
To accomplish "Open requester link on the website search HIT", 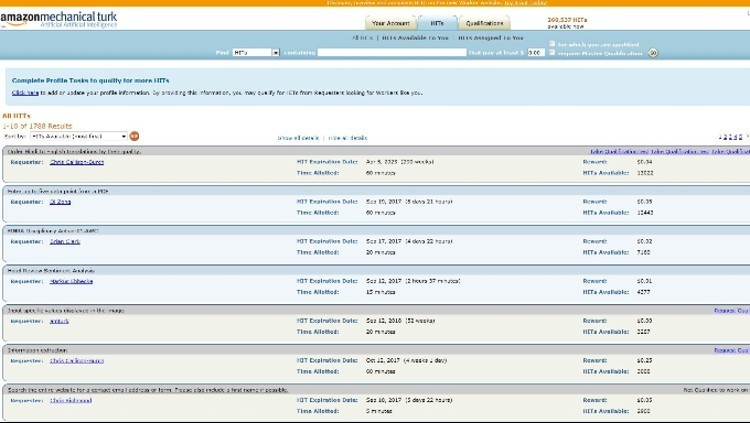I will [x=71, y=401].
